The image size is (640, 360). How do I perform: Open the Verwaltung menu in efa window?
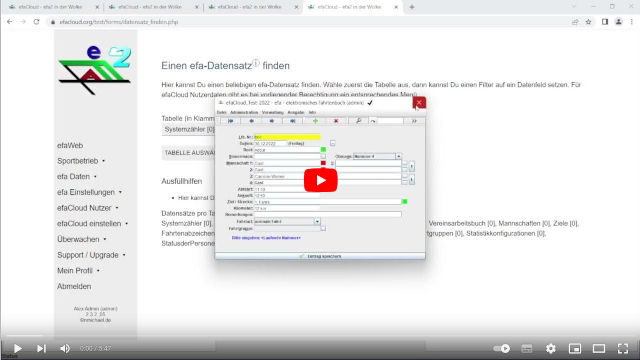point(273,112)
